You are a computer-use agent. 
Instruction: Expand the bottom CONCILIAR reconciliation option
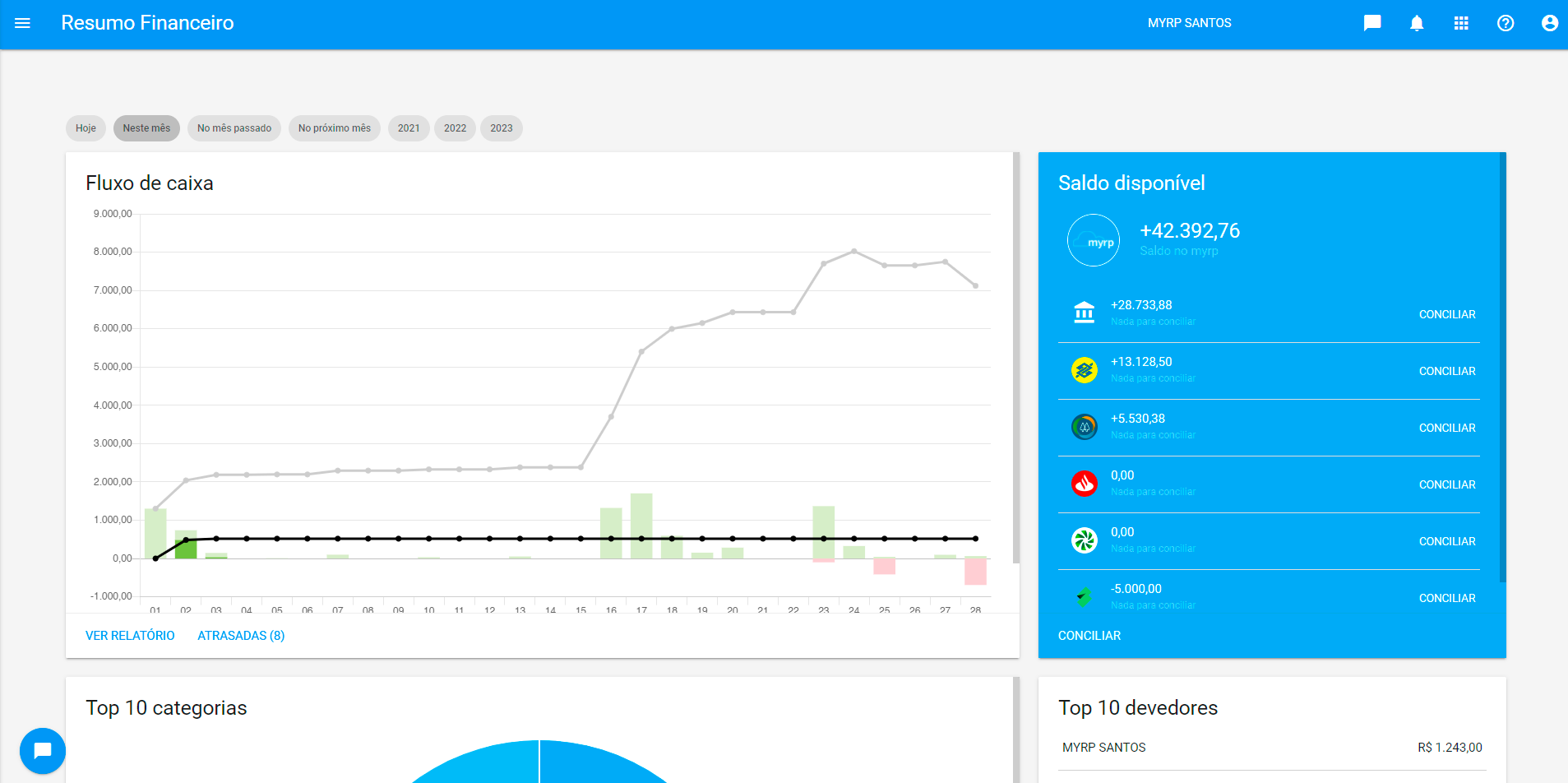pyautogui.click(x=1089, y=635)
